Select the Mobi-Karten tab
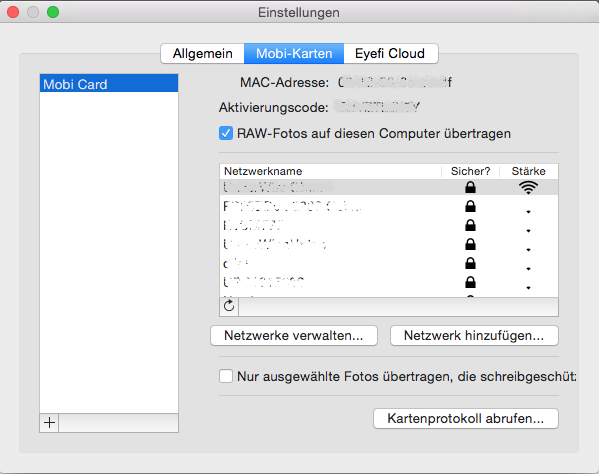 tap(294, 53)
